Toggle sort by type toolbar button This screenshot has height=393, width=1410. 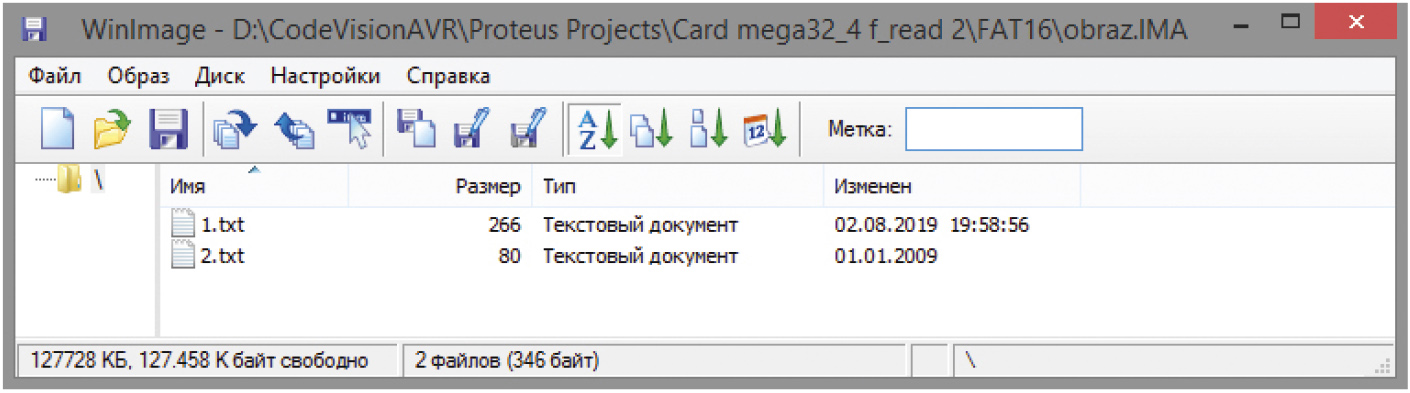651,130
